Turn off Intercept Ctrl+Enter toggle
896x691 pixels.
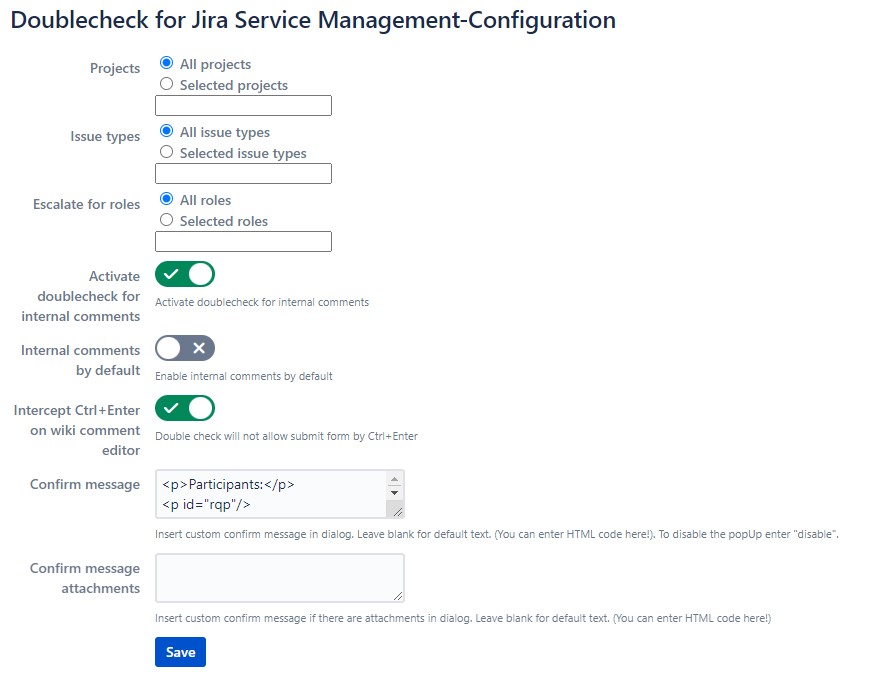185,408
